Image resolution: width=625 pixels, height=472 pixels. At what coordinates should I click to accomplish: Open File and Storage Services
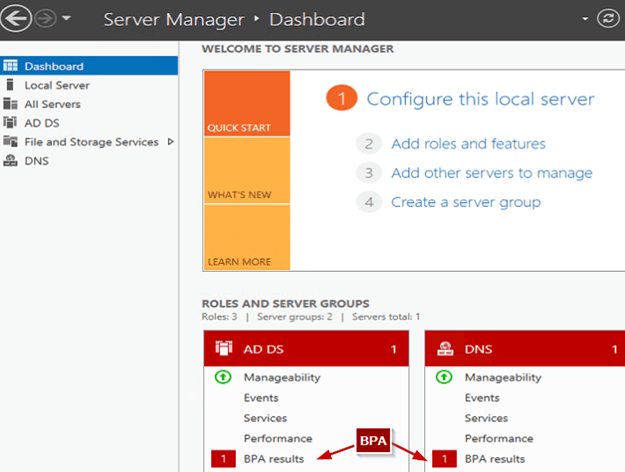pyautogui.click(x=91, y=142)
